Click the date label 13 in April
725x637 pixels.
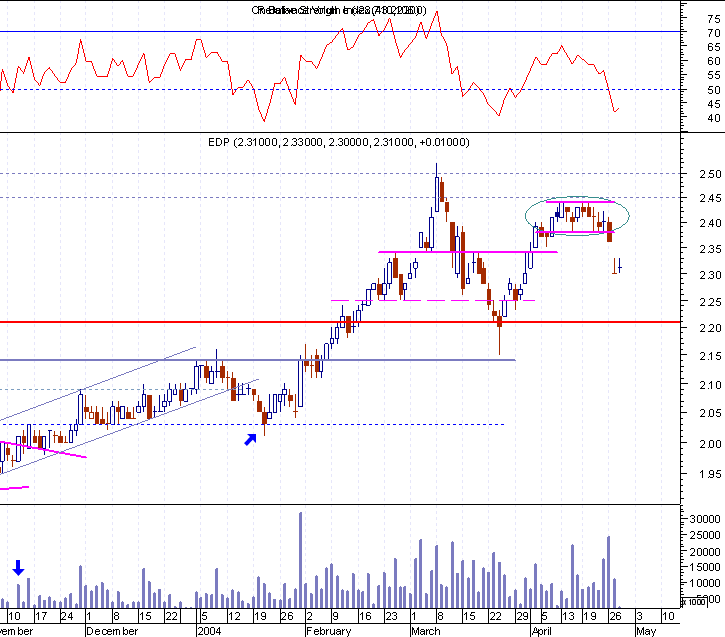point(568,616)
